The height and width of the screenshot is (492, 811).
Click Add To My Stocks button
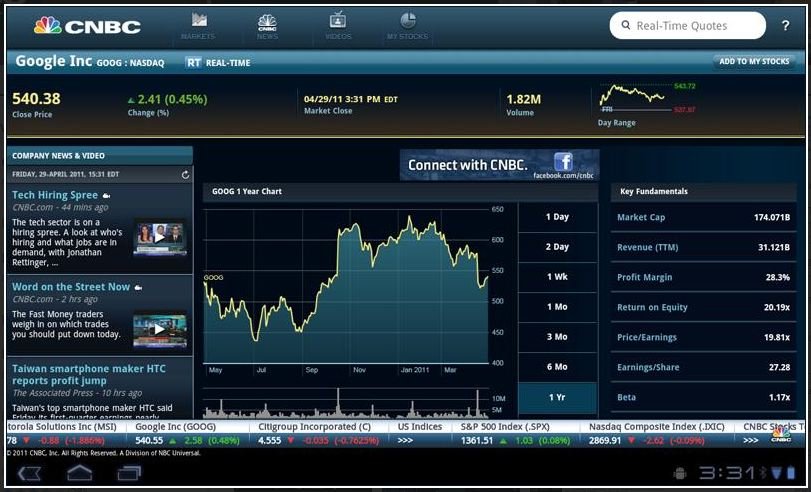(754, 62)
